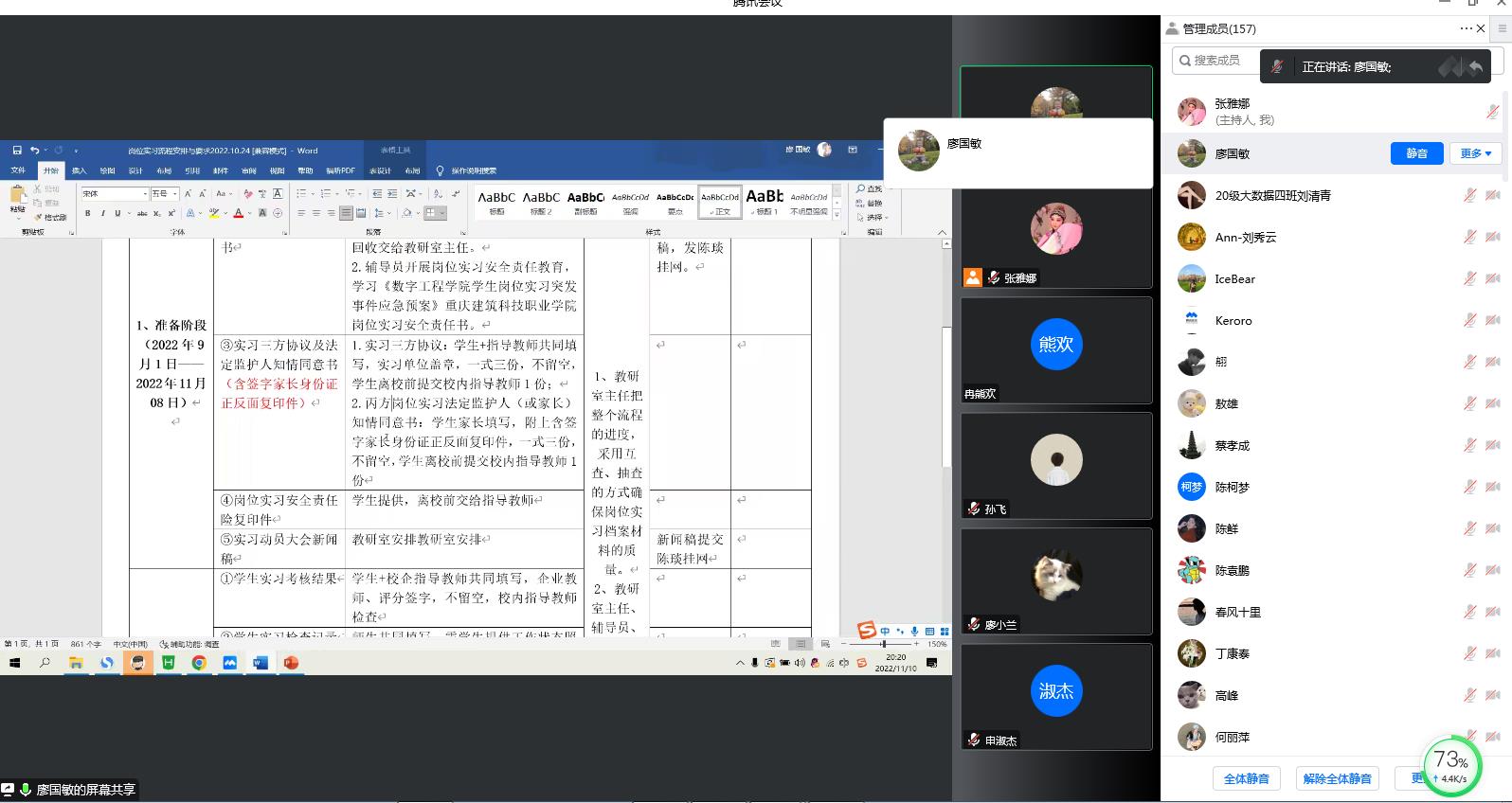Click the return arrow in the speaking bar
Screen dimensions: 1512x803
1475,66
